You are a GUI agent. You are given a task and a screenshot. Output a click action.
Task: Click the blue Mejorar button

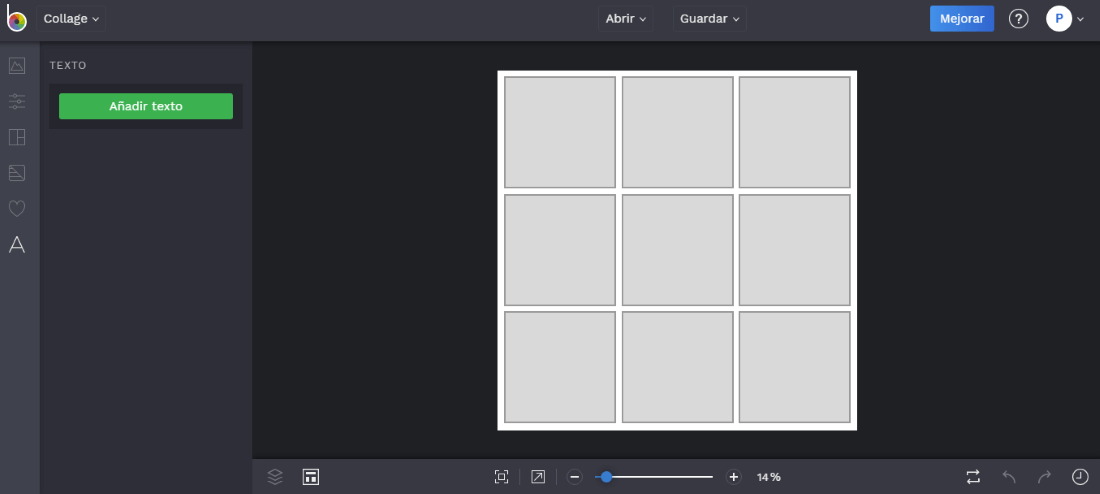click(961, 19)
